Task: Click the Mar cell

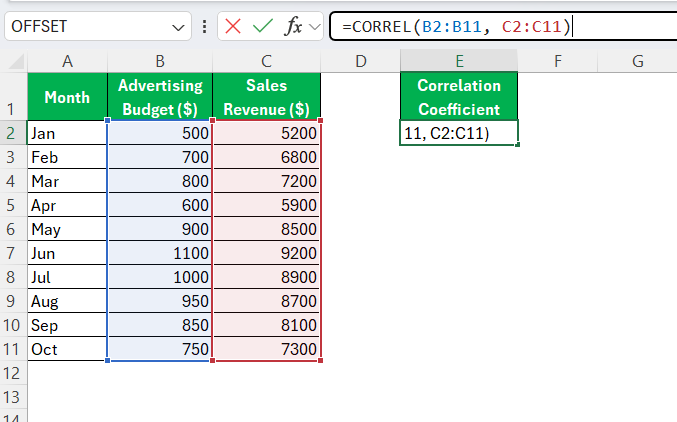Action: click(67, 181)
